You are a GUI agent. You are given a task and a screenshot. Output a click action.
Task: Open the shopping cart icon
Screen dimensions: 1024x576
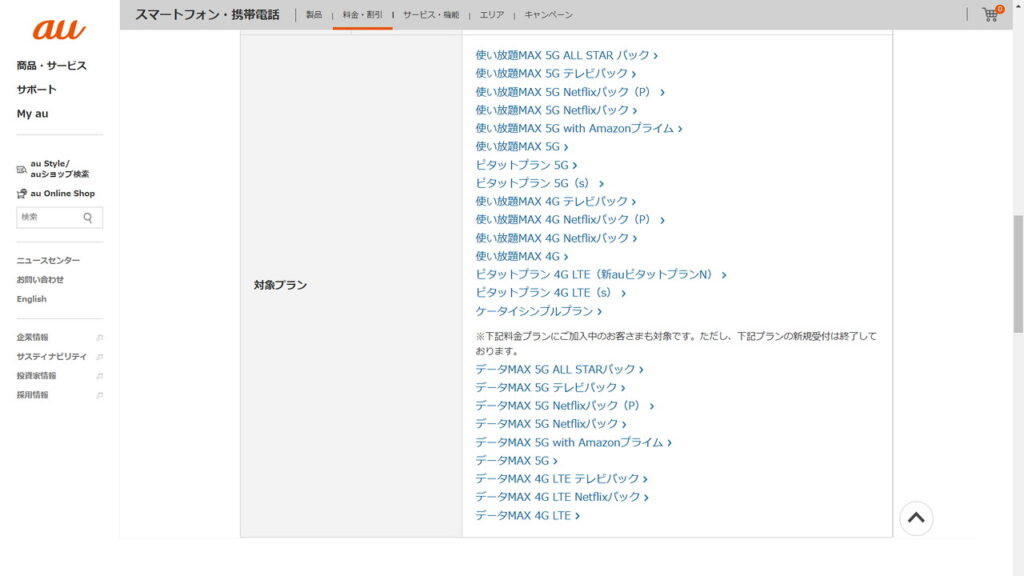click(x=991, y=14)
